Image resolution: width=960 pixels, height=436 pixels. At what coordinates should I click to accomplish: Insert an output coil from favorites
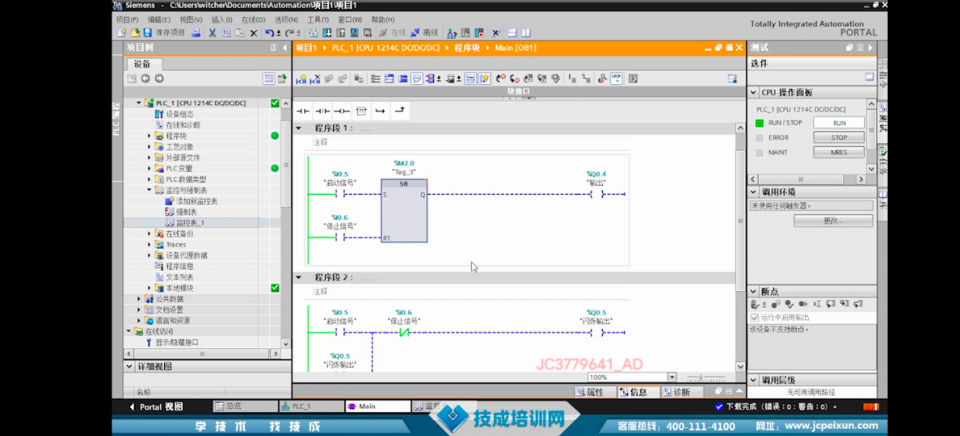tap(342, 111)
